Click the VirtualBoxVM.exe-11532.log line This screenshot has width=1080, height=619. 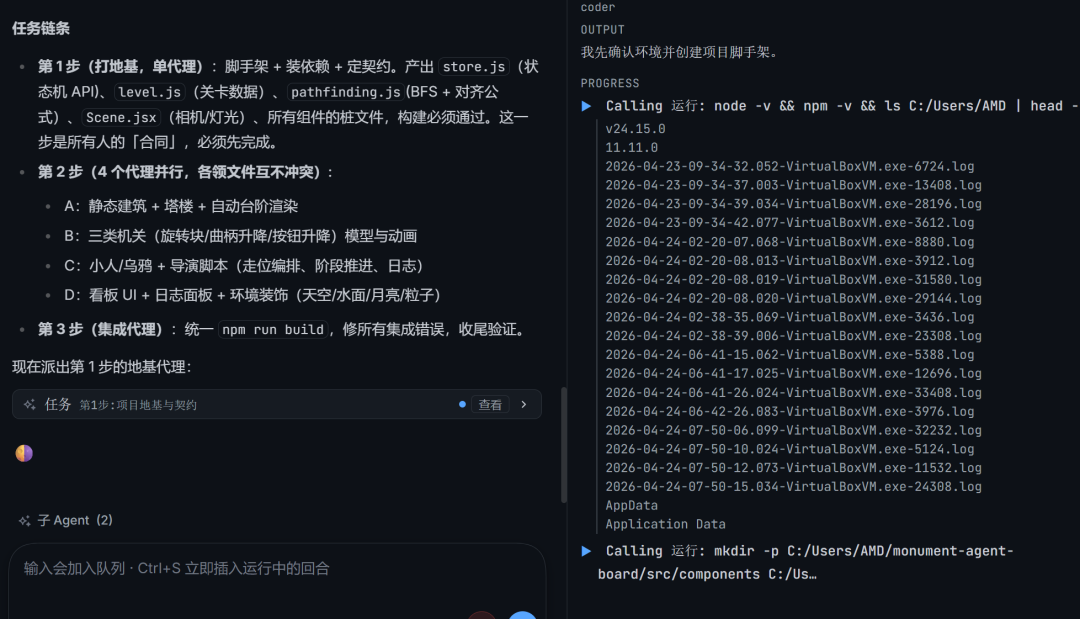click(x=793, y=468)
